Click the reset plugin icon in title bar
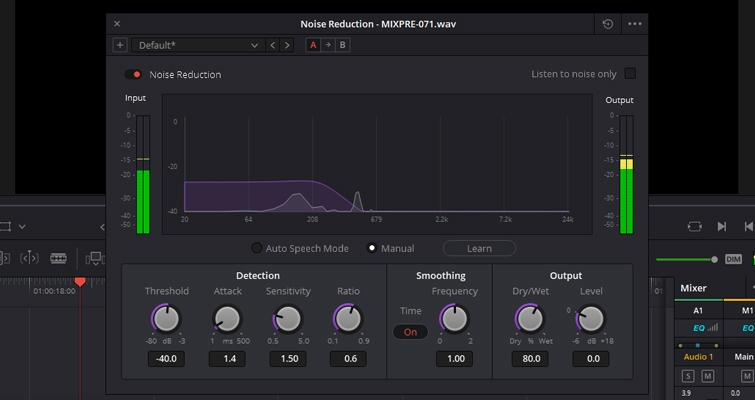The image size is (755, 400). tap(607, 23)
